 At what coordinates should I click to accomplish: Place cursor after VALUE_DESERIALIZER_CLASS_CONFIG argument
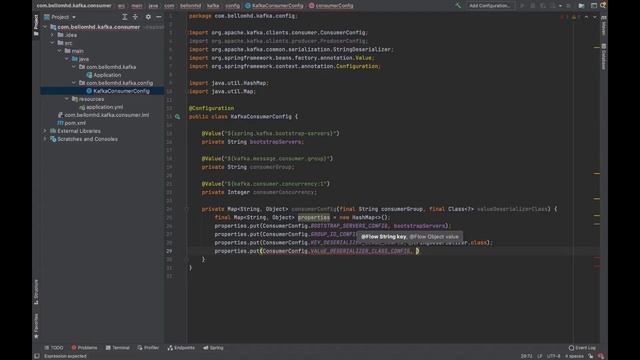417,251
